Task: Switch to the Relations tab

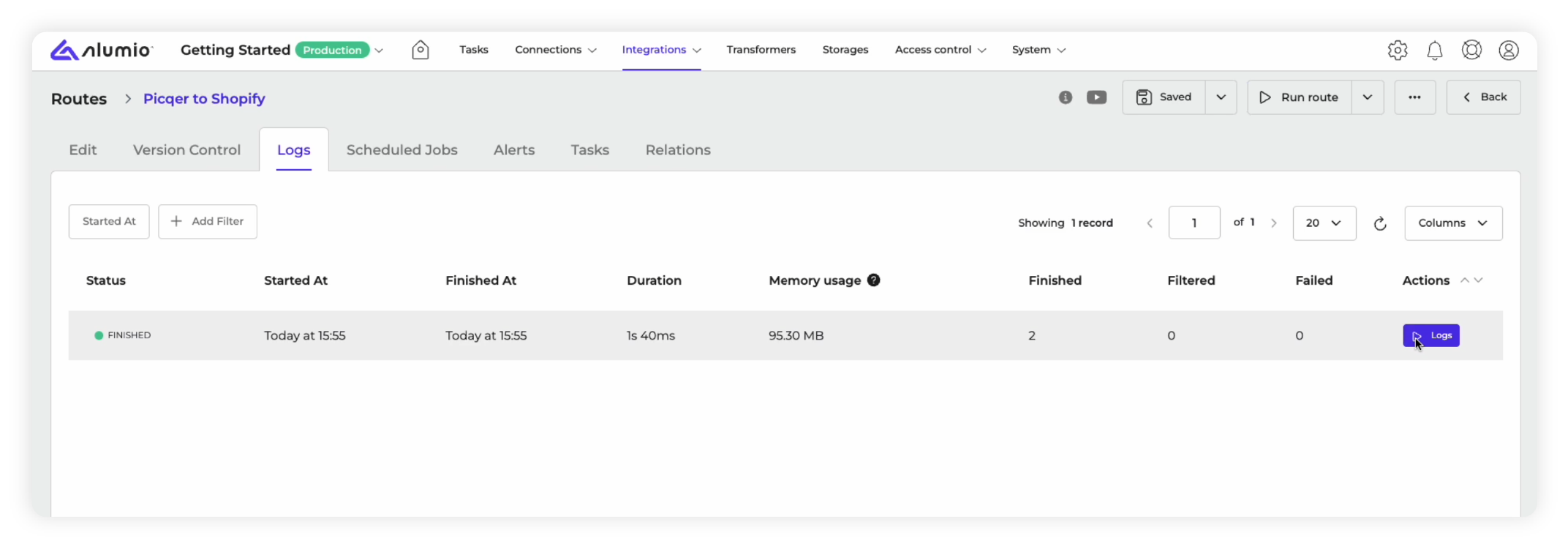Action: pos(678,150)
